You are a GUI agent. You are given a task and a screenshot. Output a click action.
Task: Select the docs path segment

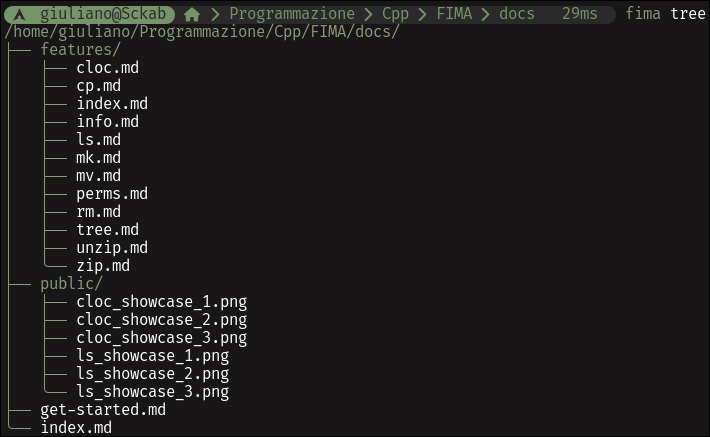click(x=517, y=14)
